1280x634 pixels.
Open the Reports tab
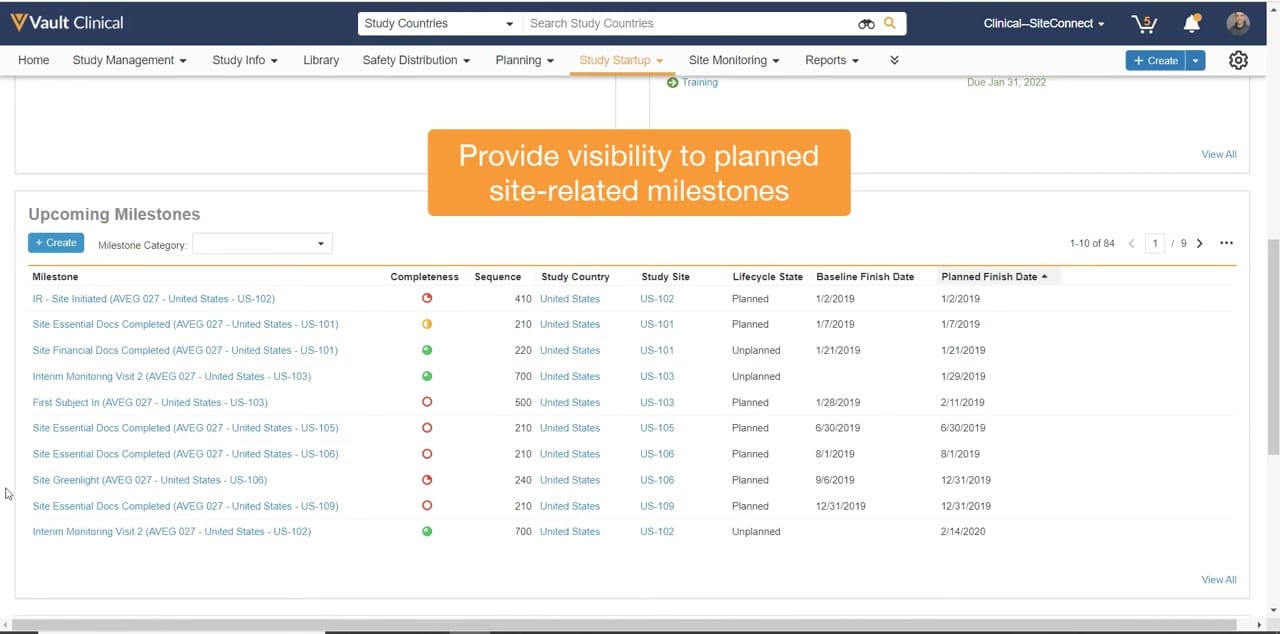coord(832,60)
